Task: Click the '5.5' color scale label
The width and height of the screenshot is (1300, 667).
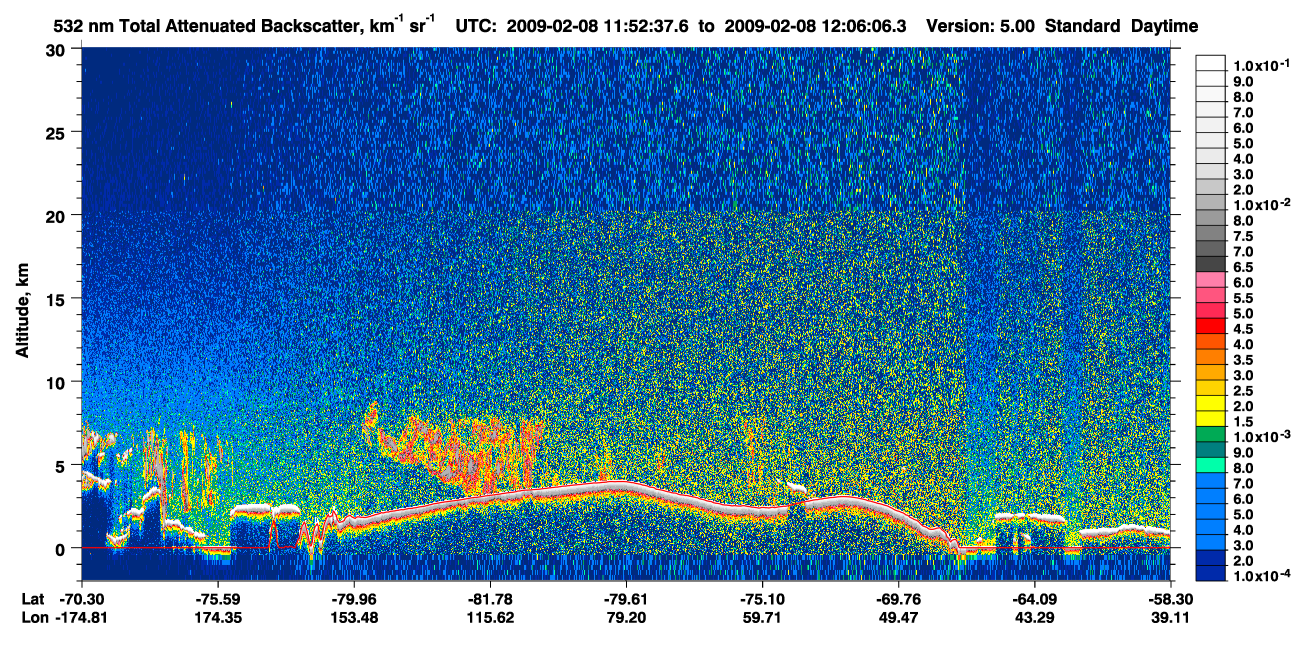Action: (x=1243, y=299)
